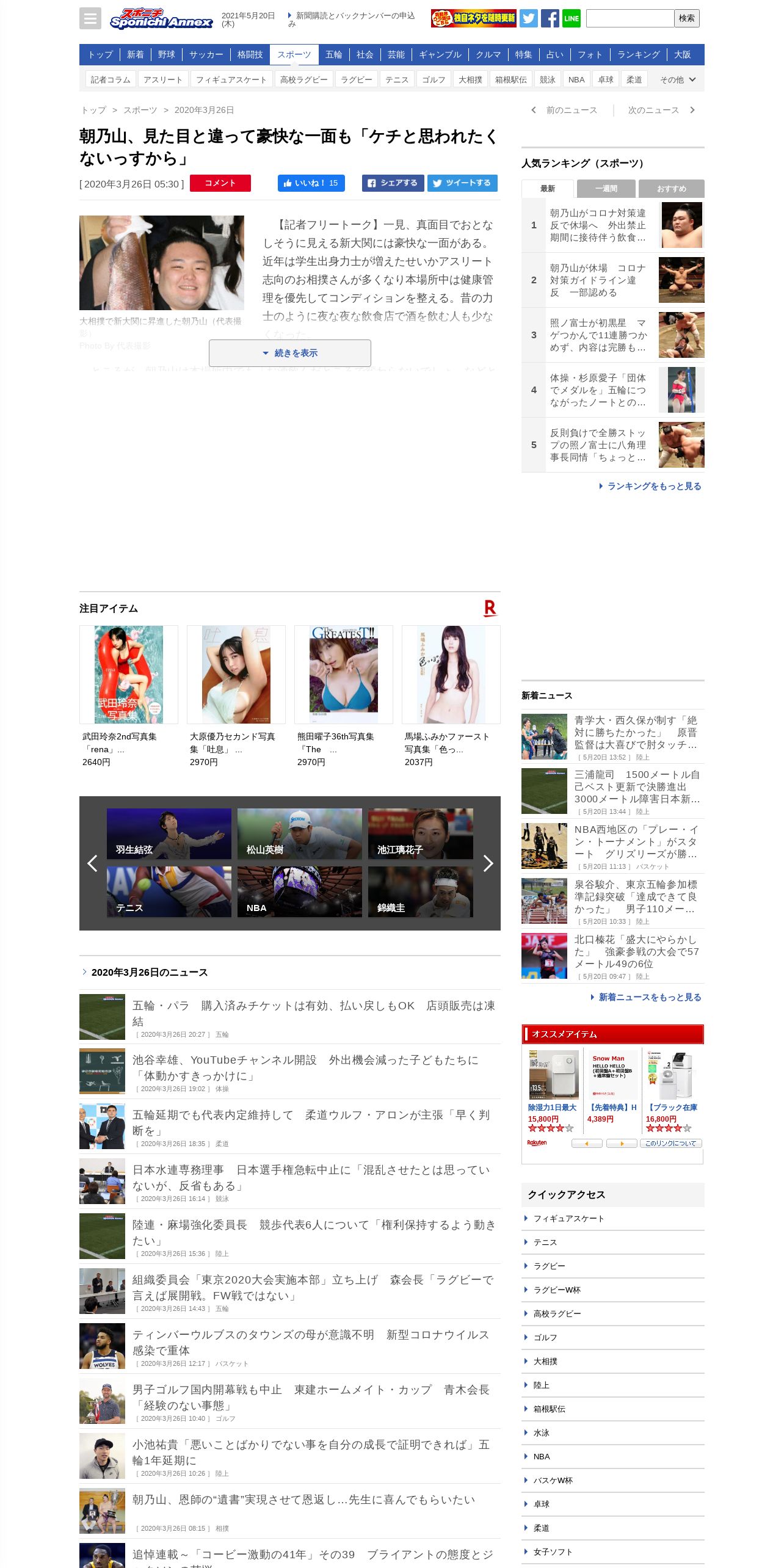The image size is (784, 1568).
Task: Open the NBA carousel tile
Action: (x=300, y=892)
